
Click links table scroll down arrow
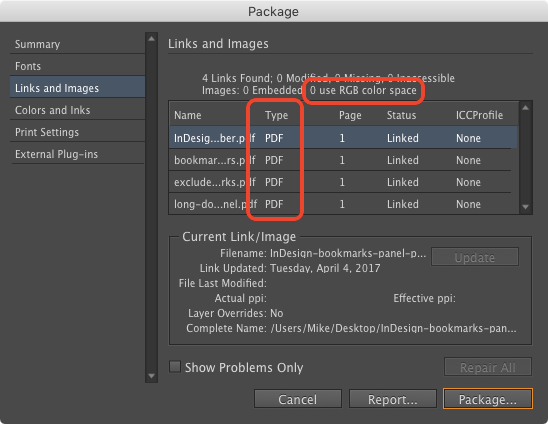point(525,207)
